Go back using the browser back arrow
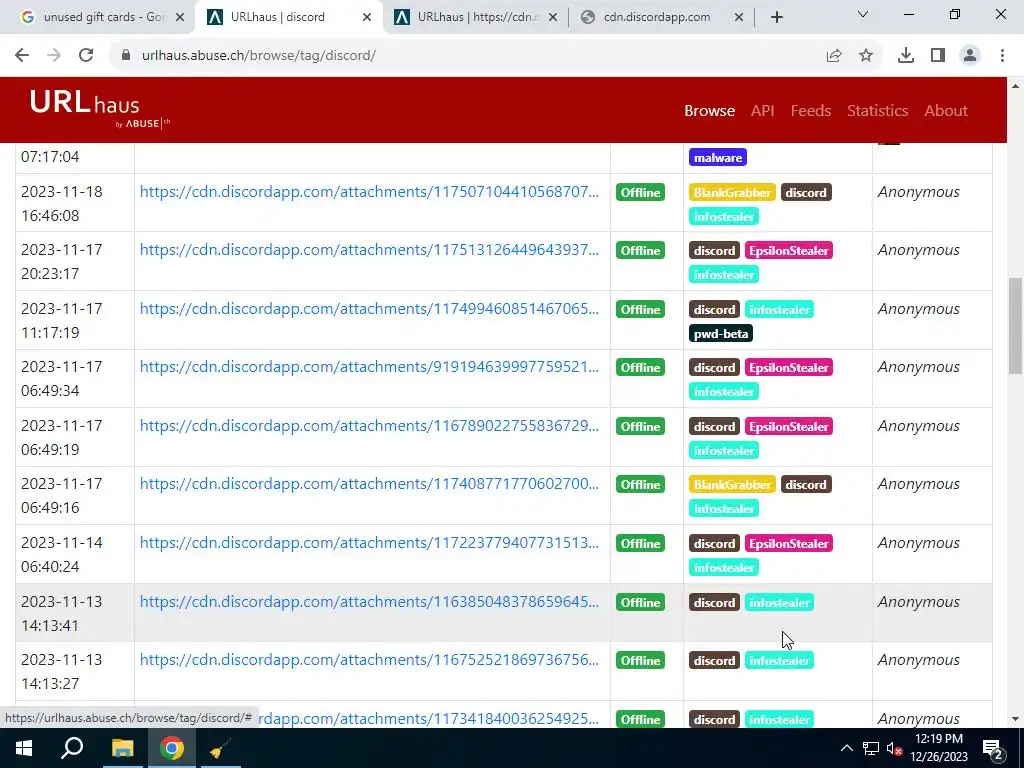Viewport: 1024px width, 768px height. coord(22,56)
